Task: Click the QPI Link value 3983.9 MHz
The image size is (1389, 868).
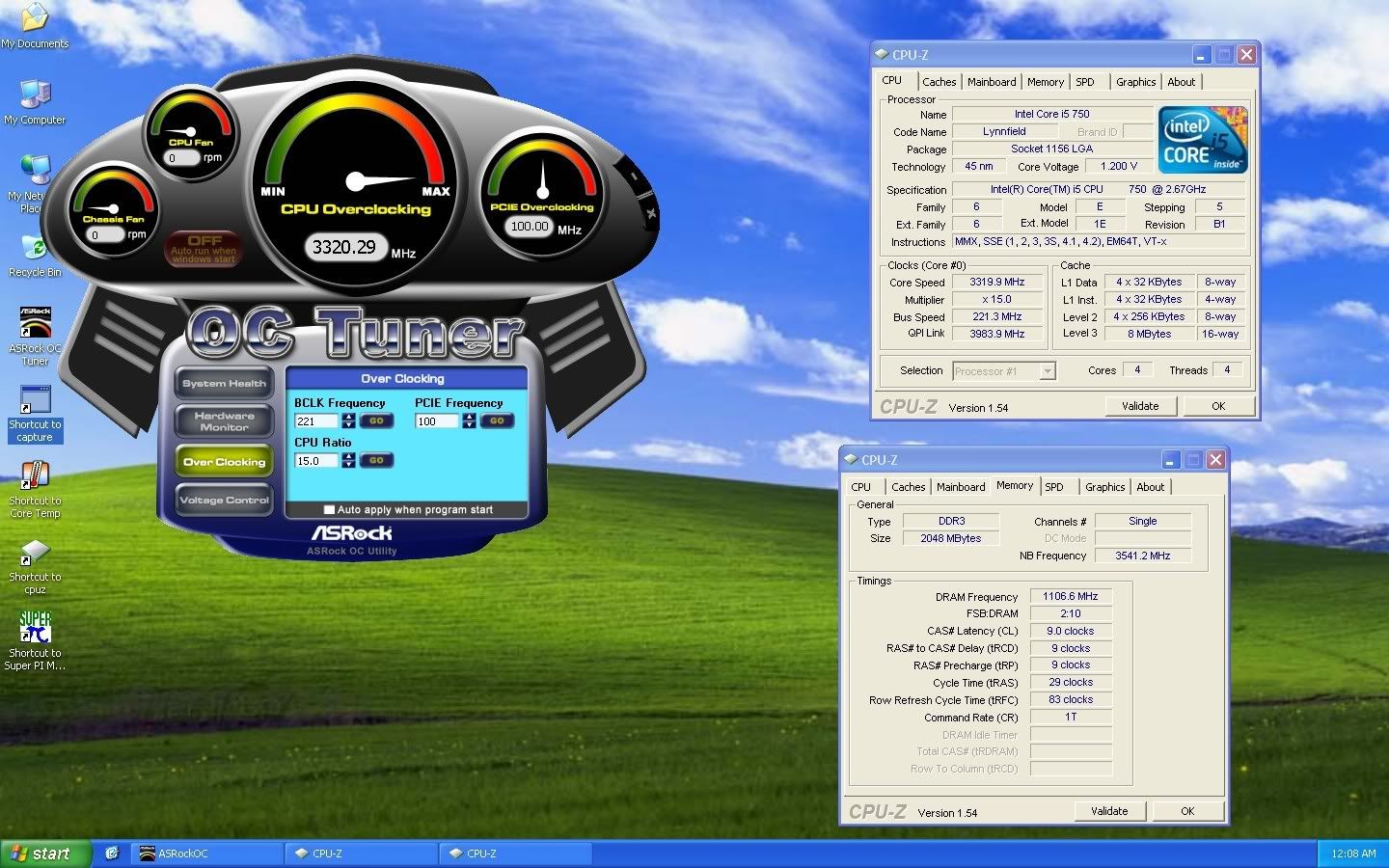Action: 996,334
